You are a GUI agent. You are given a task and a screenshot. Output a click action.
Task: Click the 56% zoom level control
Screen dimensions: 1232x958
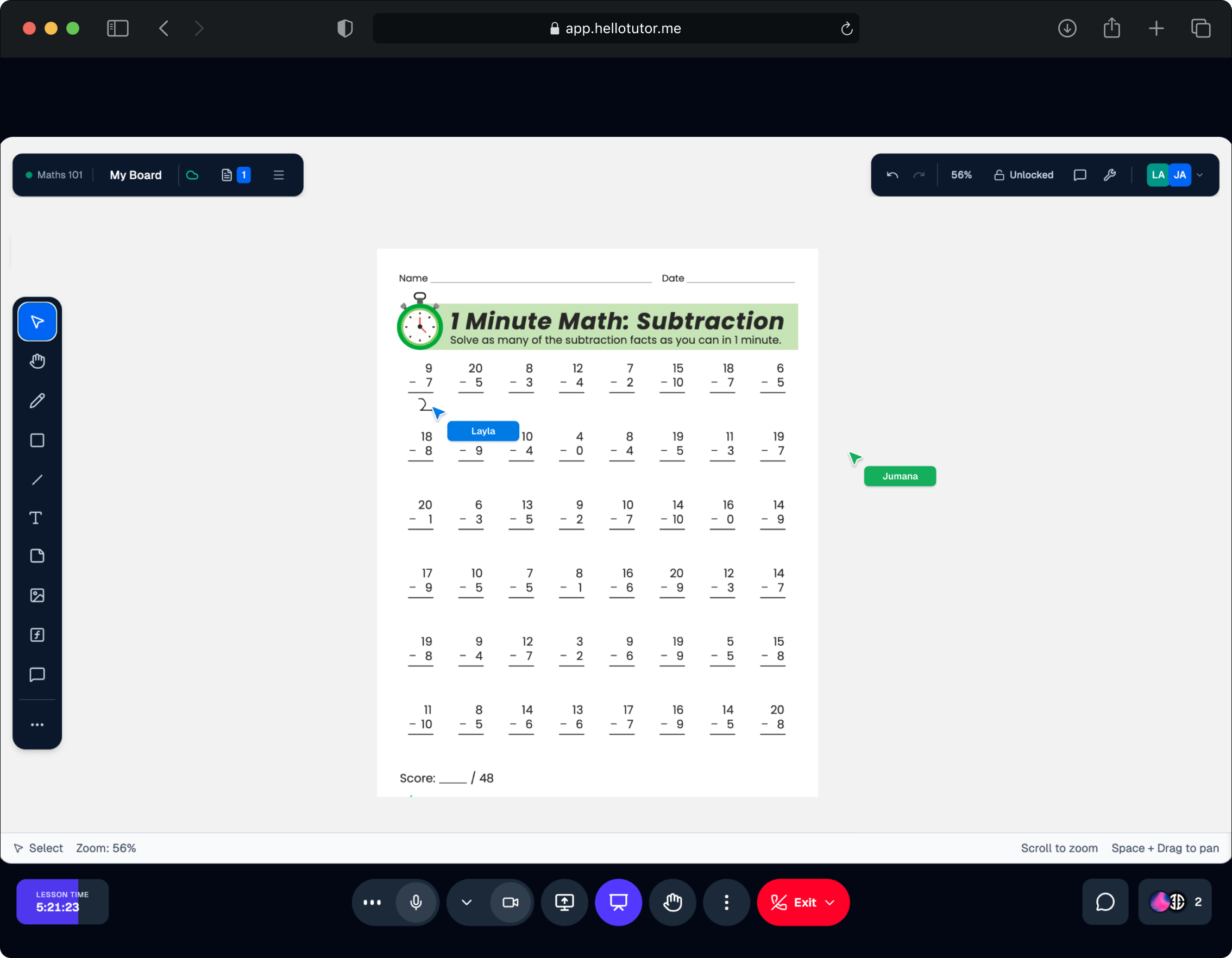click(960, 175)
